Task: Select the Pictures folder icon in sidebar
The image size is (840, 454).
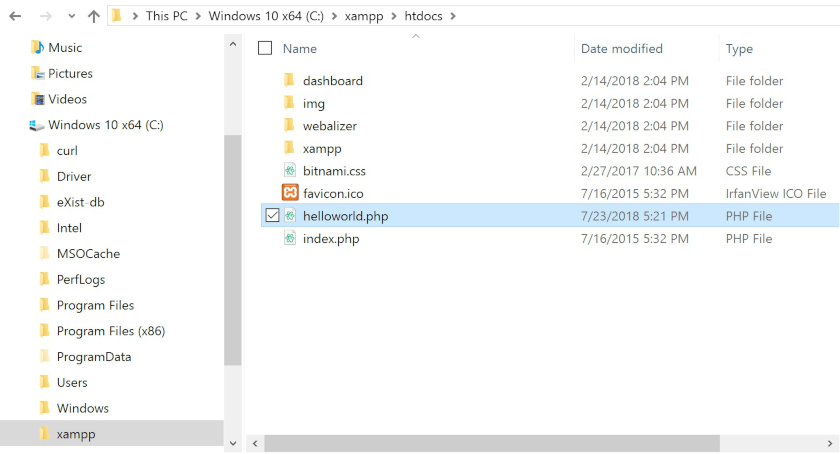Action: click(x=37, y=74)
